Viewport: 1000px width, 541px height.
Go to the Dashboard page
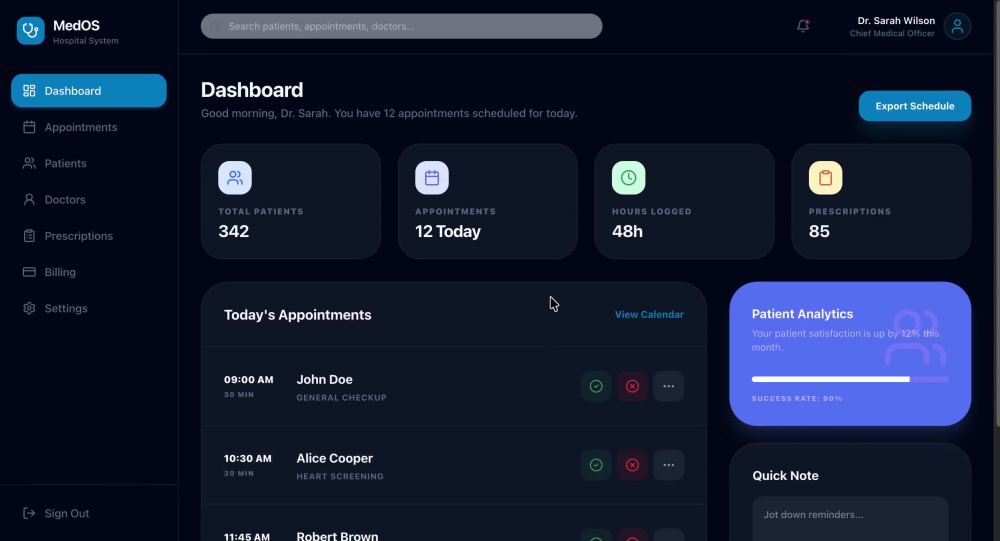(89, 91)
